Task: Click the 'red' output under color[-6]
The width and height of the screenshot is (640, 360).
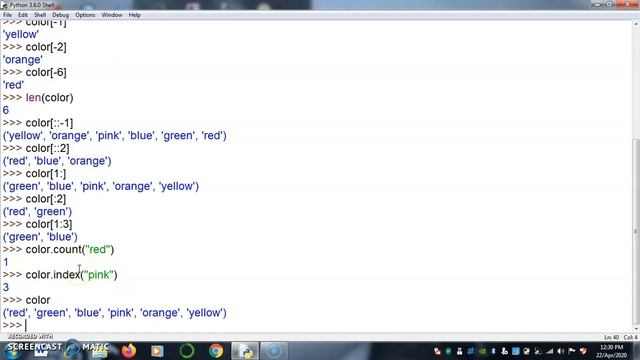Action: [13, 85]
